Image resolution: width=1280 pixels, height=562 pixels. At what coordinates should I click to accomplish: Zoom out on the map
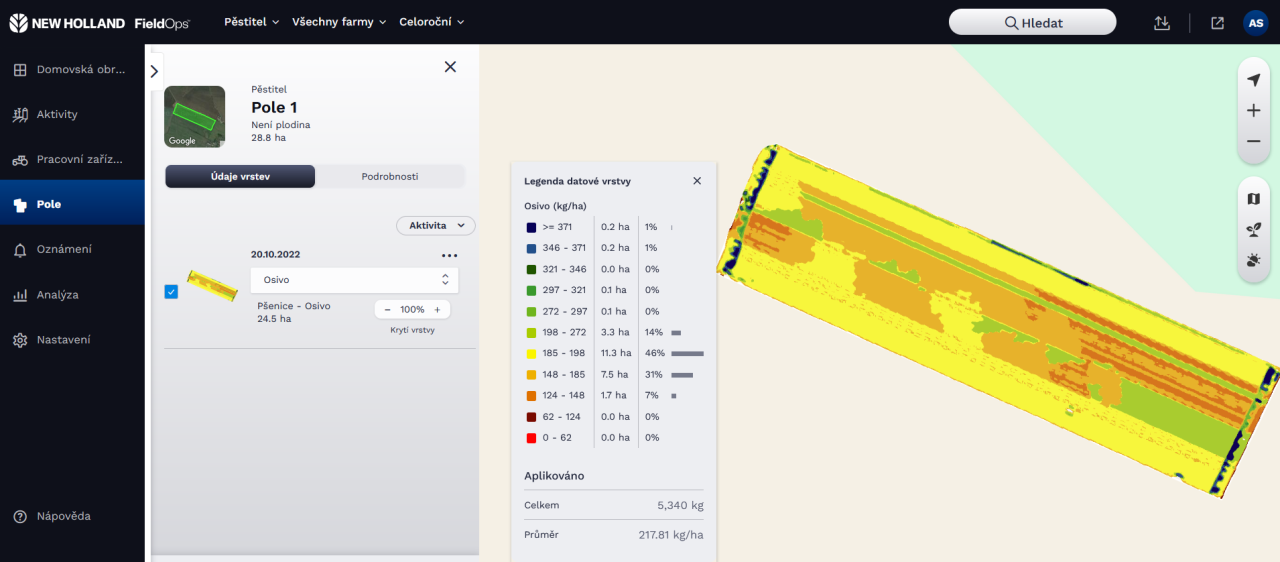(x=1253, y=142)
